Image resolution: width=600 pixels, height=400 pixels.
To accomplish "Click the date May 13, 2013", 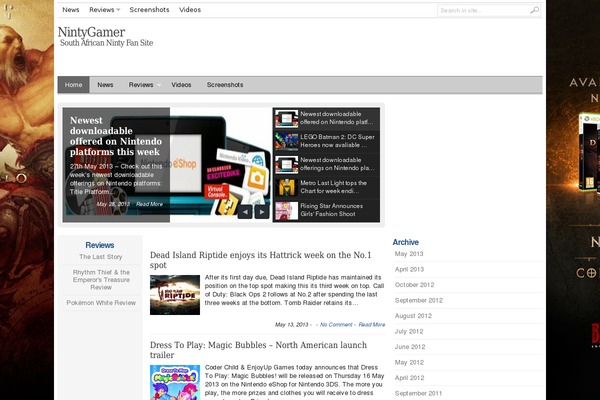I will coord(292,325).
